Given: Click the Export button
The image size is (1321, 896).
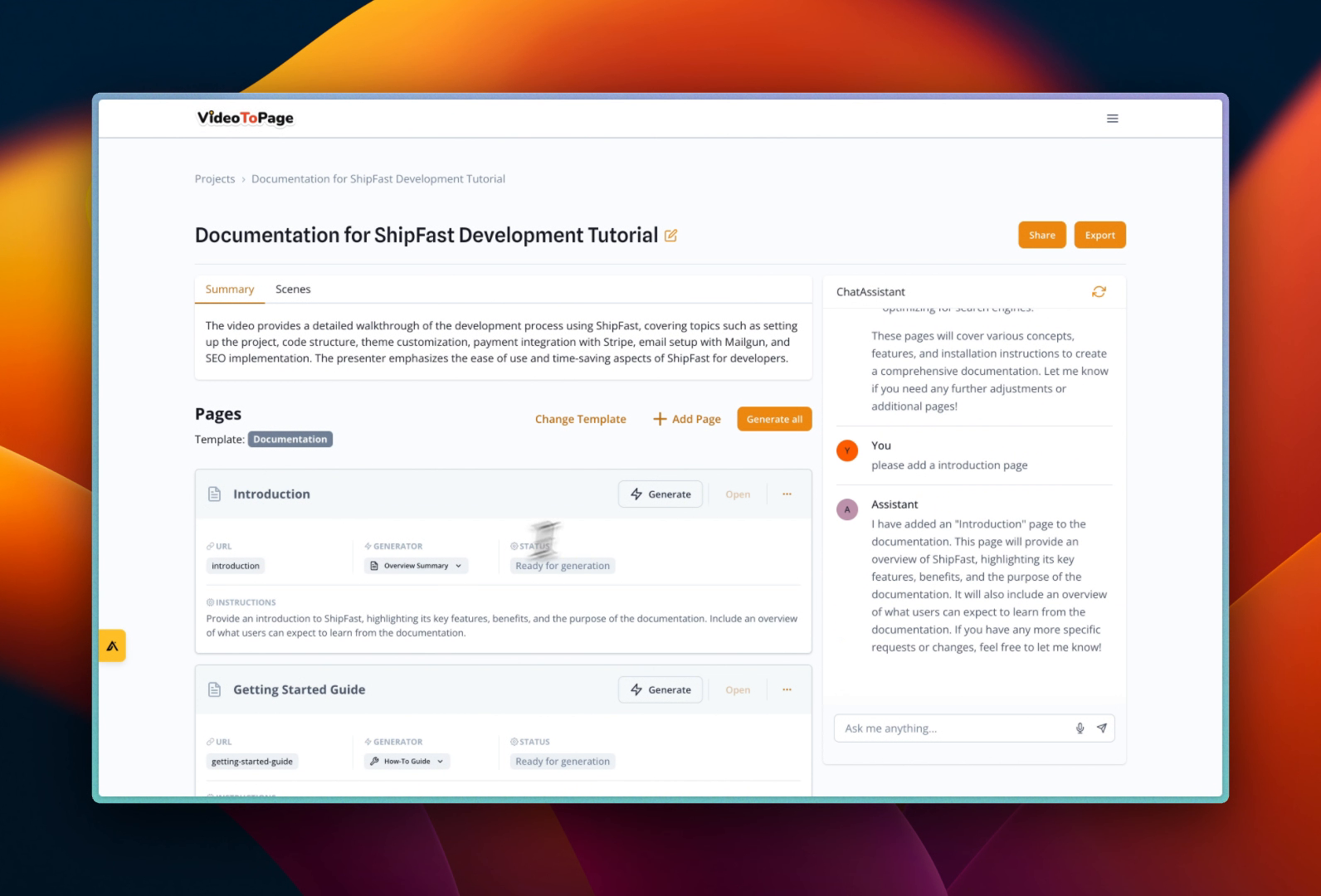Looking at the screenshot, I should coord(1100,235).
